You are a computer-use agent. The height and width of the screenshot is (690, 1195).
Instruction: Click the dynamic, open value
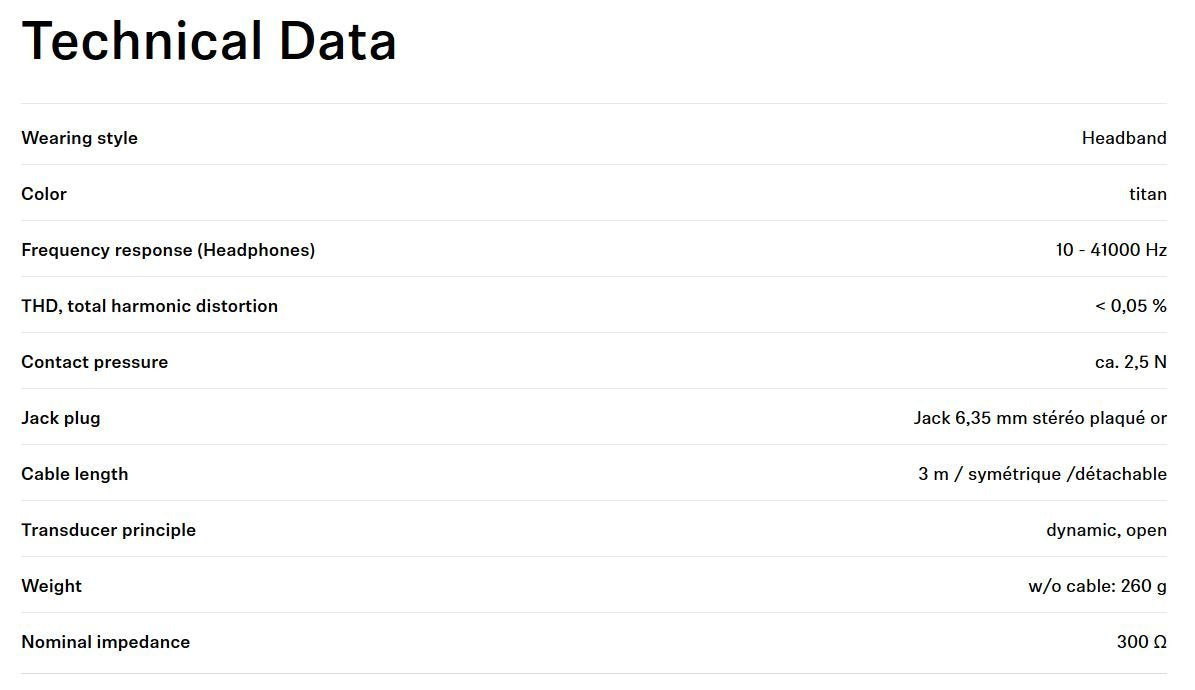coord(1106,530)
